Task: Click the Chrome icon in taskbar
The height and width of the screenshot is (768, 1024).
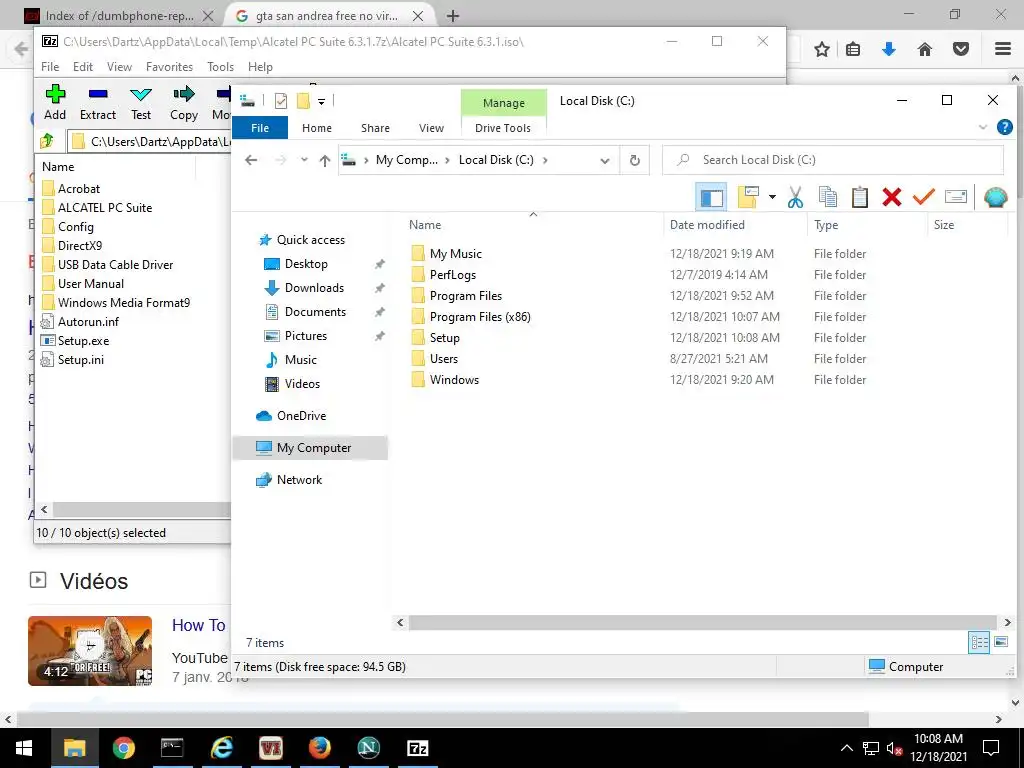Action: [123, 748]
